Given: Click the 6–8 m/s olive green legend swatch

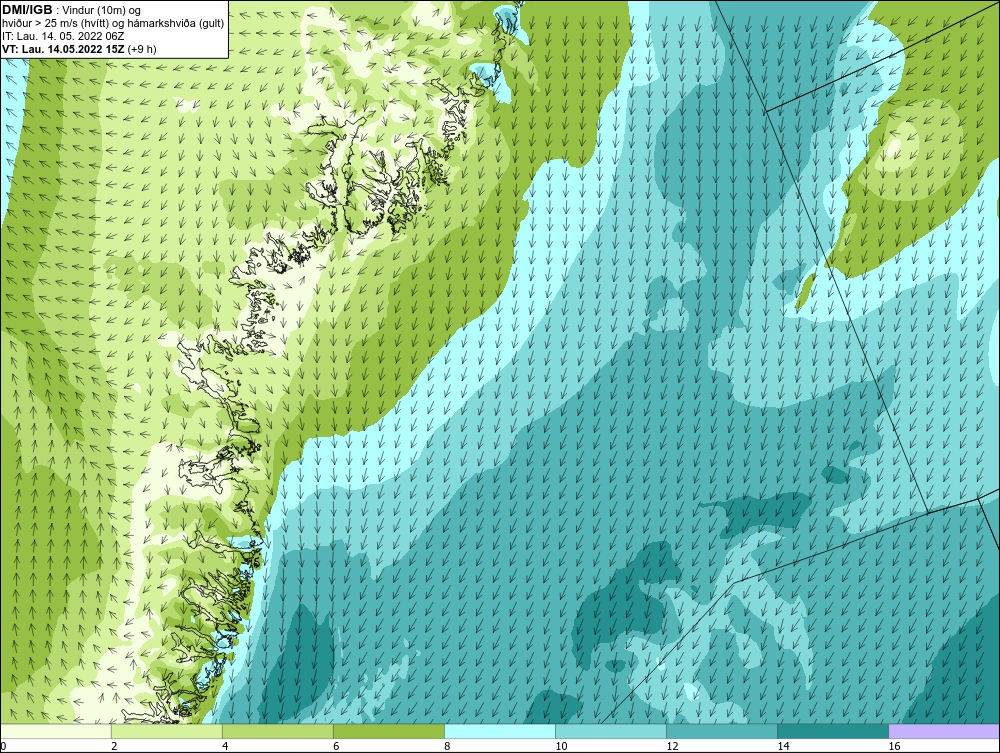Looking at the screenshot, I should tap(388, 731).
